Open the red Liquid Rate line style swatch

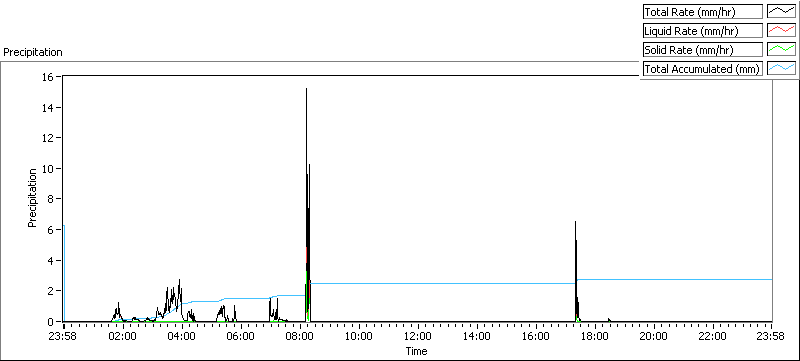pyautogui.click(x=782, y=31)
